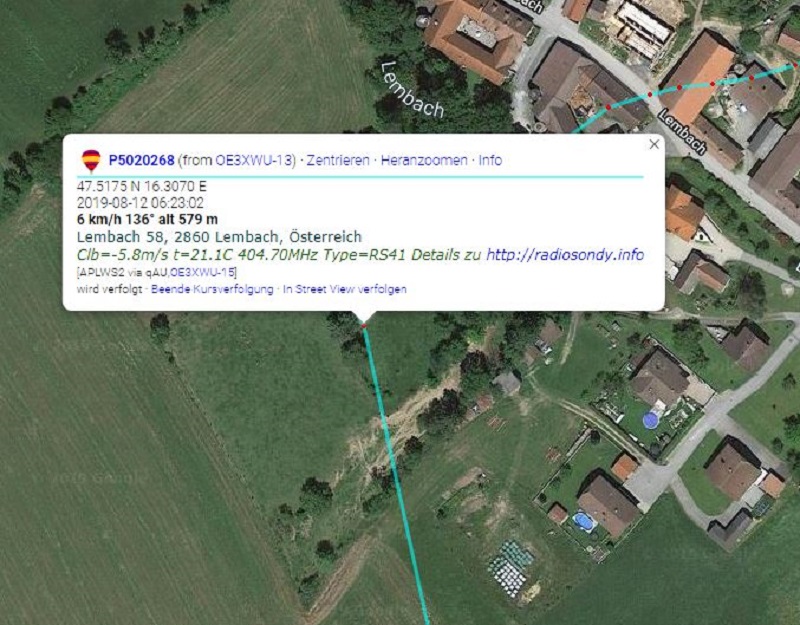This screenshot has width=800, height=625.
Task: Click the round blue pool on the map
Action: pos(650,420)
